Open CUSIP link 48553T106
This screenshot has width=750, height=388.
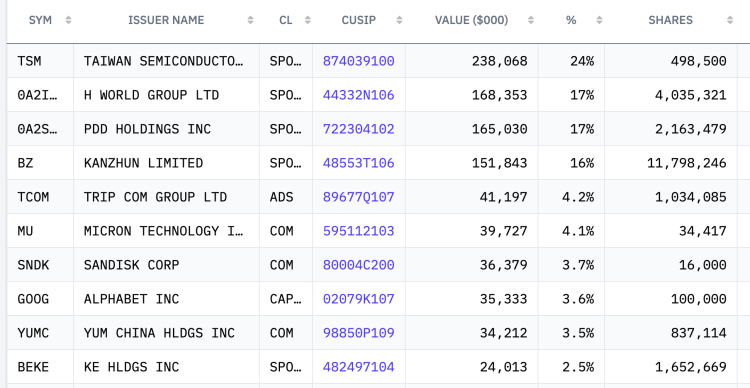pos(359,163)
